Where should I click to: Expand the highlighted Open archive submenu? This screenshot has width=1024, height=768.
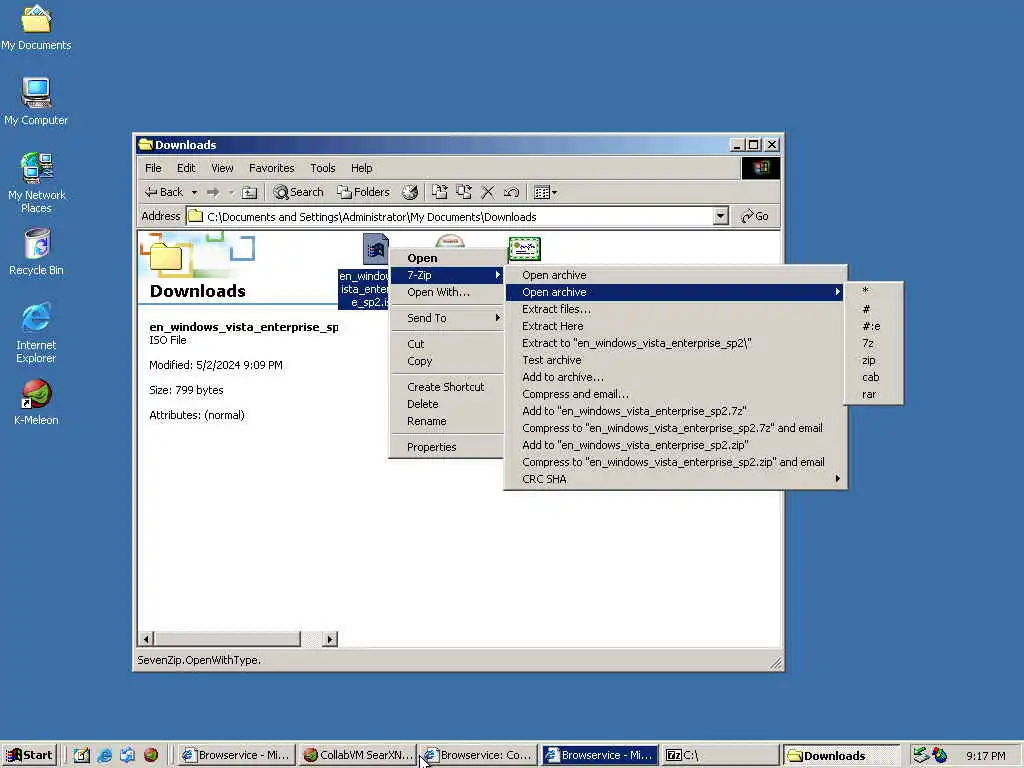coord(675,292)
